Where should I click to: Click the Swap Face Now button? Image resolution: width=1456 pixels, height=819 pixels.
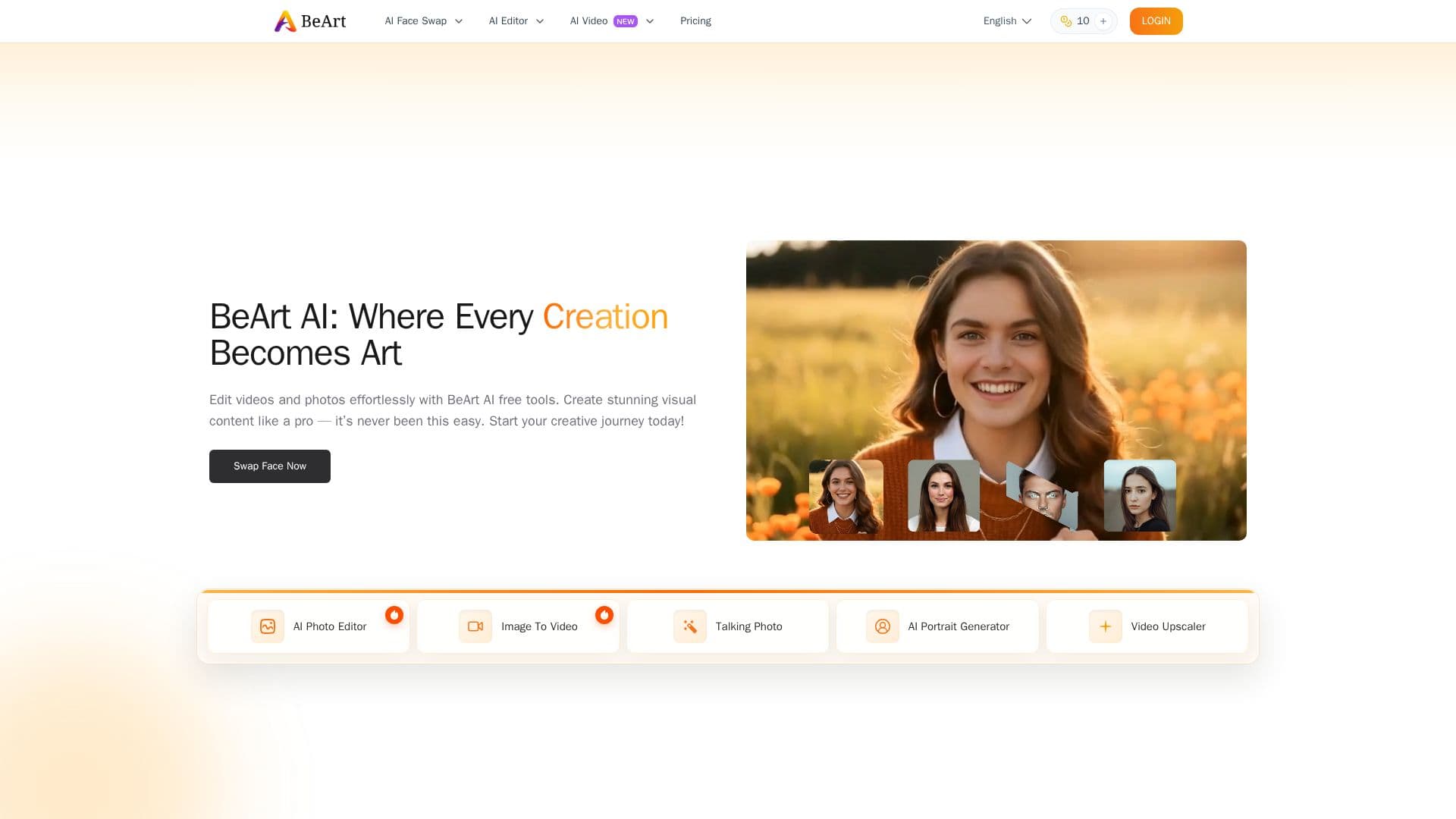click(270, 466)
